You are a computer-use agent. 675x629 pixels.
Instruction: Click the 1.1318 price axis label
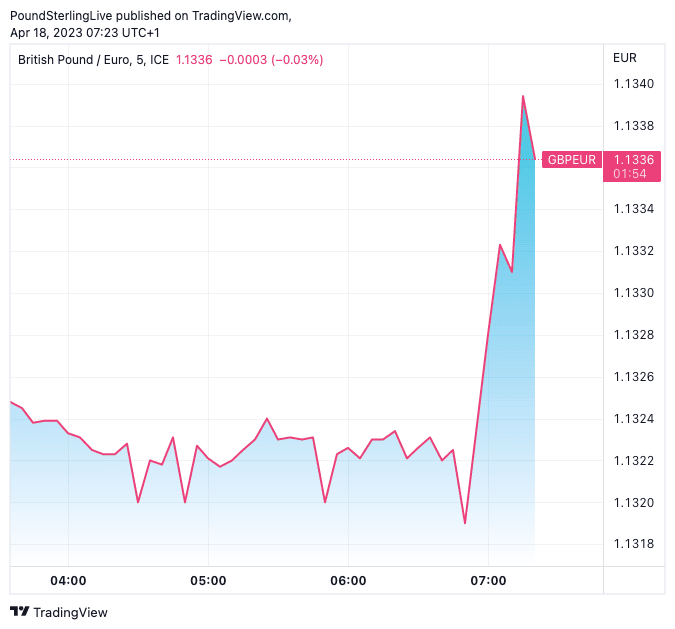pos(632,543)
